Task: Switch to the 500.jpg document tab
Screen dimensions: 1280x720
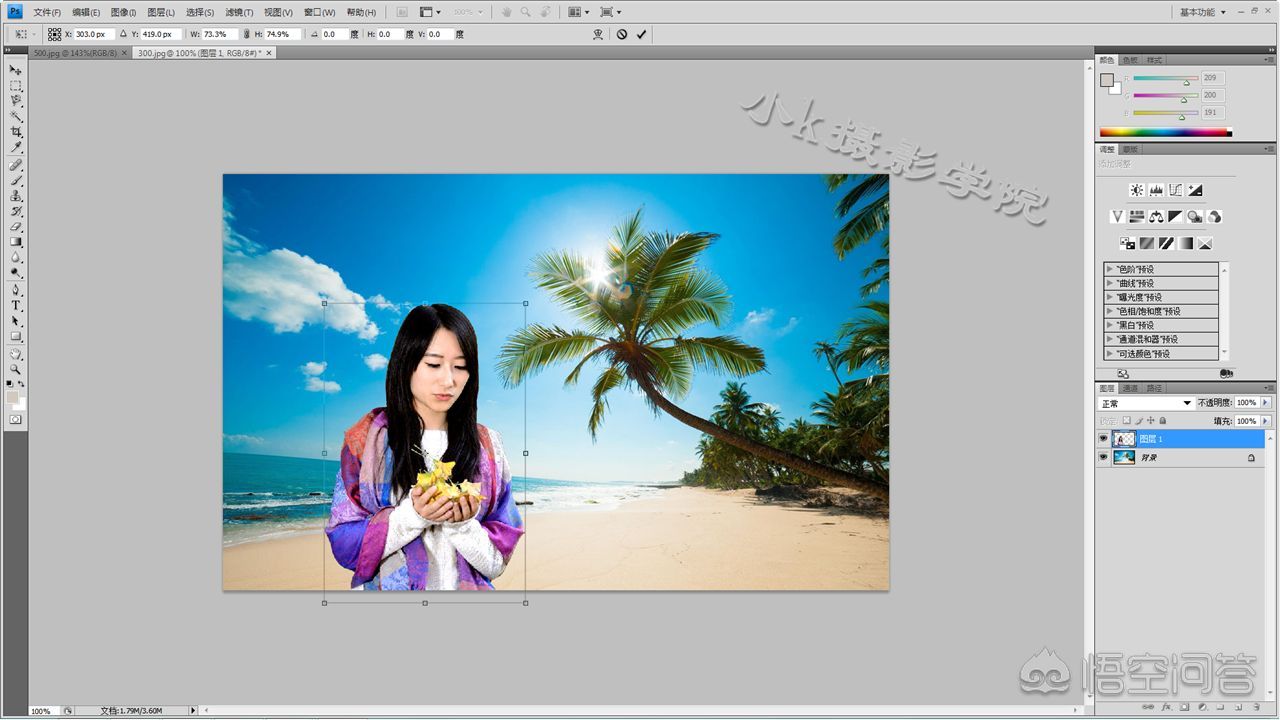Action: (x=80, y=53)
